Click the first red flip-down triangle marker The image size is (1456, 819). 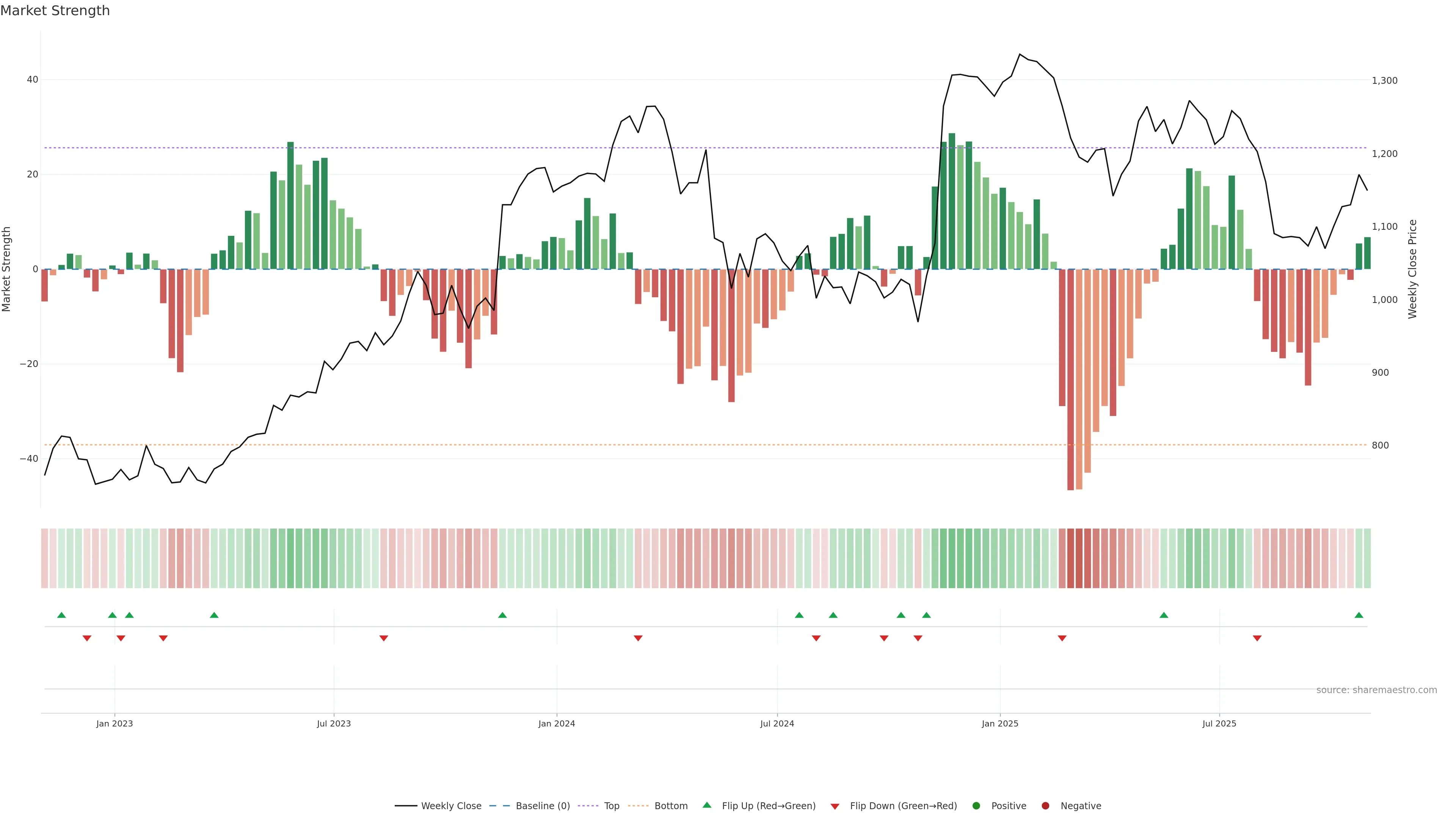tap(87, 638)
